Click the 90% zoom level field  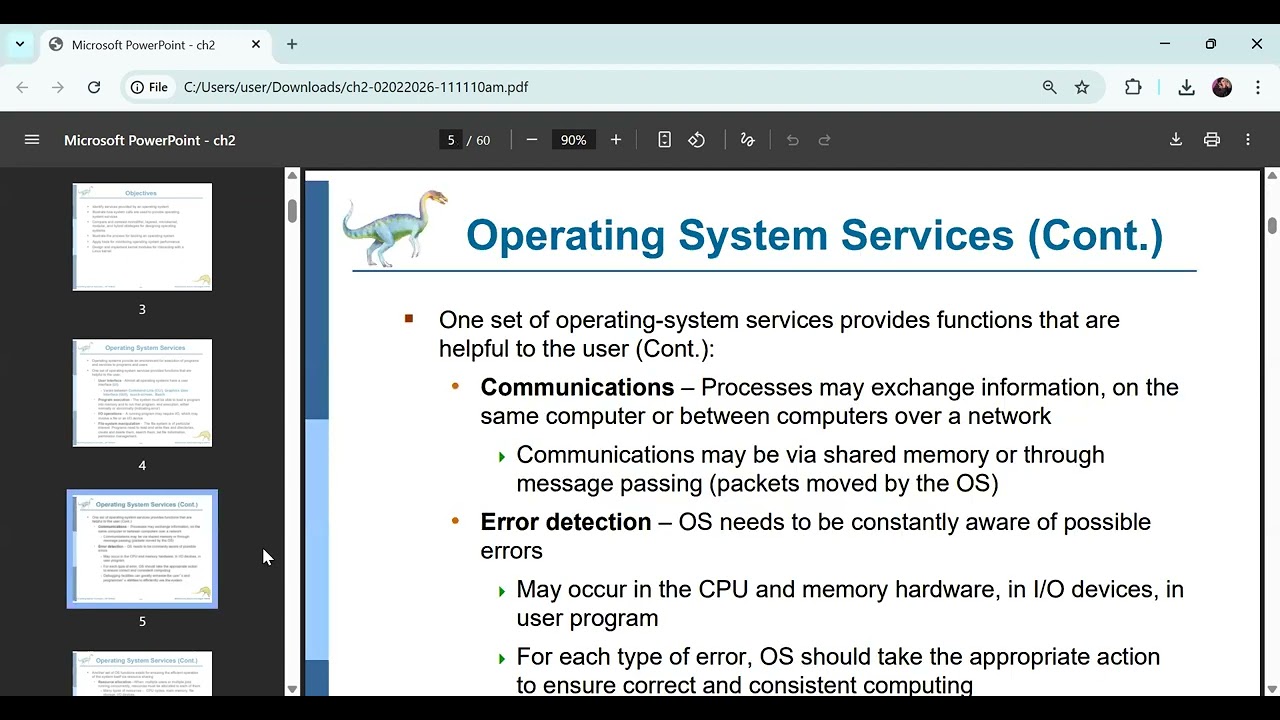click(573, 140)
